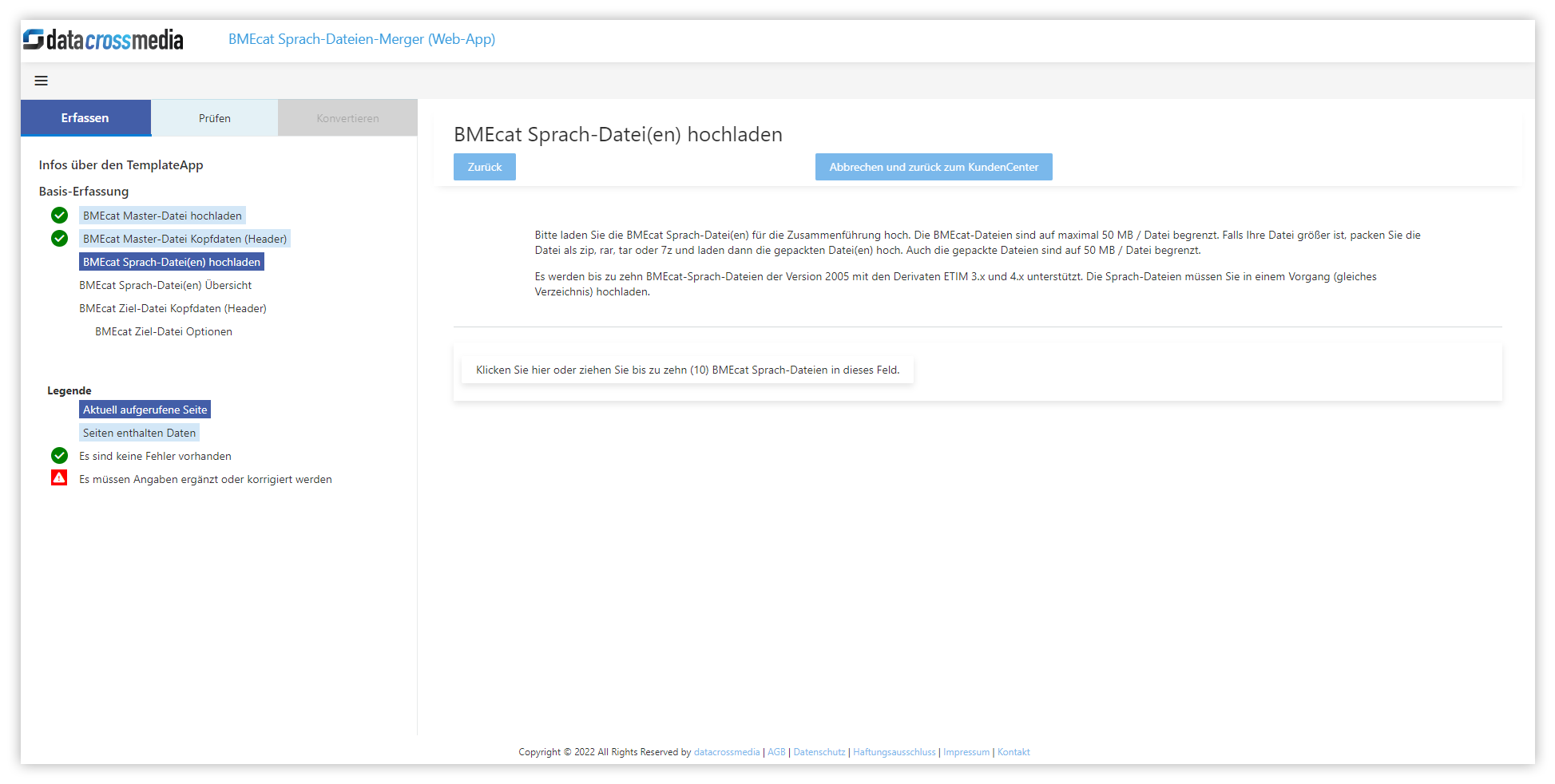Open the AGB footer link

tap(776, 752)
